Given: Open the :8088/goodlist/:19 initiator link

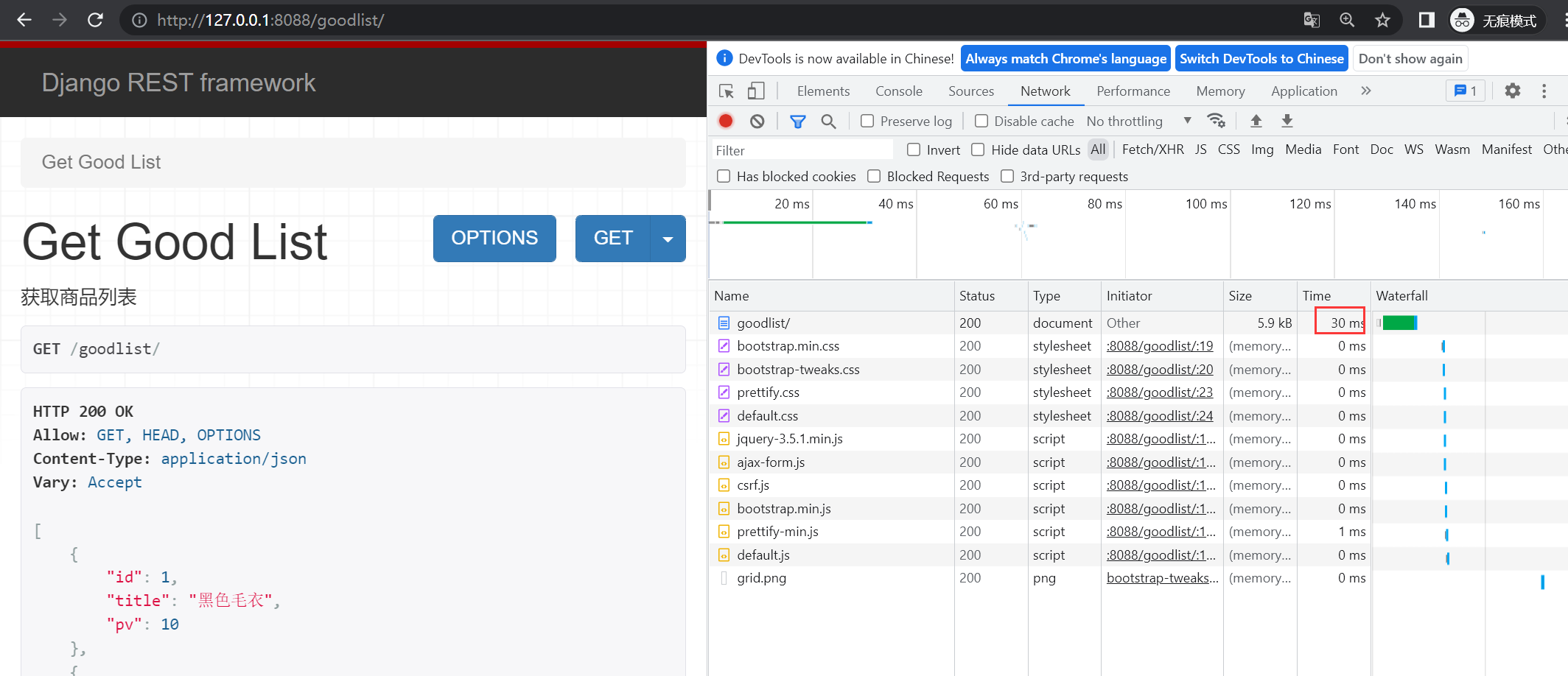Looking at the screenshot, I should click(x=1160, y=346).
